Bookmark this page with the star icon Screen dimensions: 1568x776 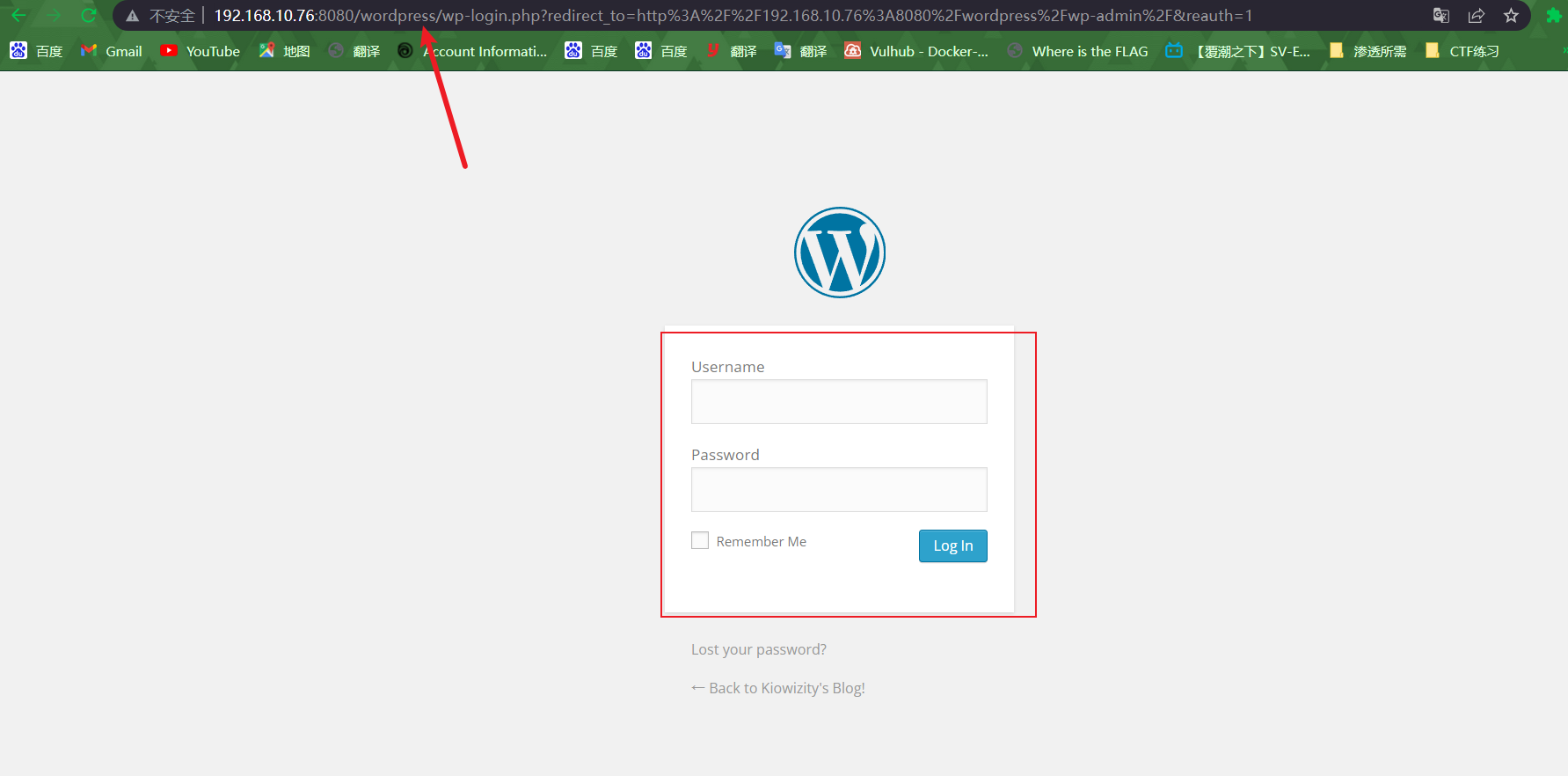pos(1511,15)
